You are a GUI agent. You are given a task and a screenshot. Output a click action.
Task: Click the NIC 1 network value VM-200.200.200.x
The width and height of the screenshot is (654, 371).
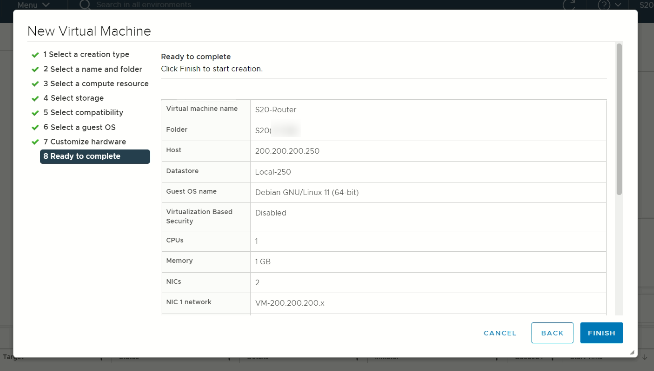pyautogui.click(x=290, y=303)
